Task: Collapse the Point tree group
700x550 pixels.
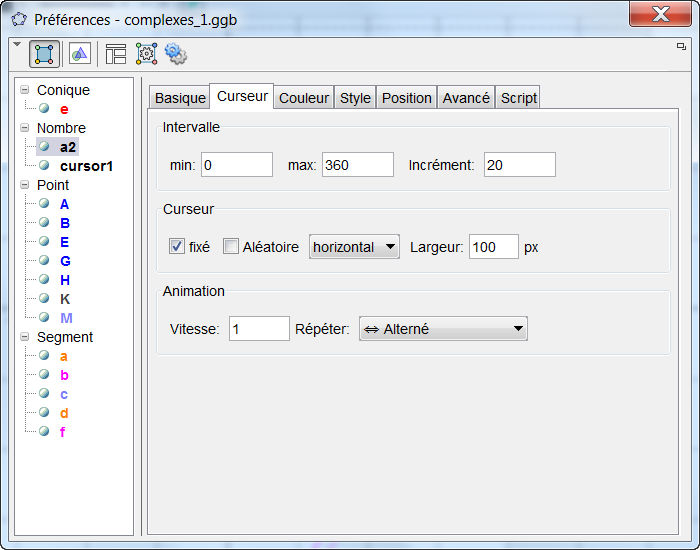Action: (25, 185)
